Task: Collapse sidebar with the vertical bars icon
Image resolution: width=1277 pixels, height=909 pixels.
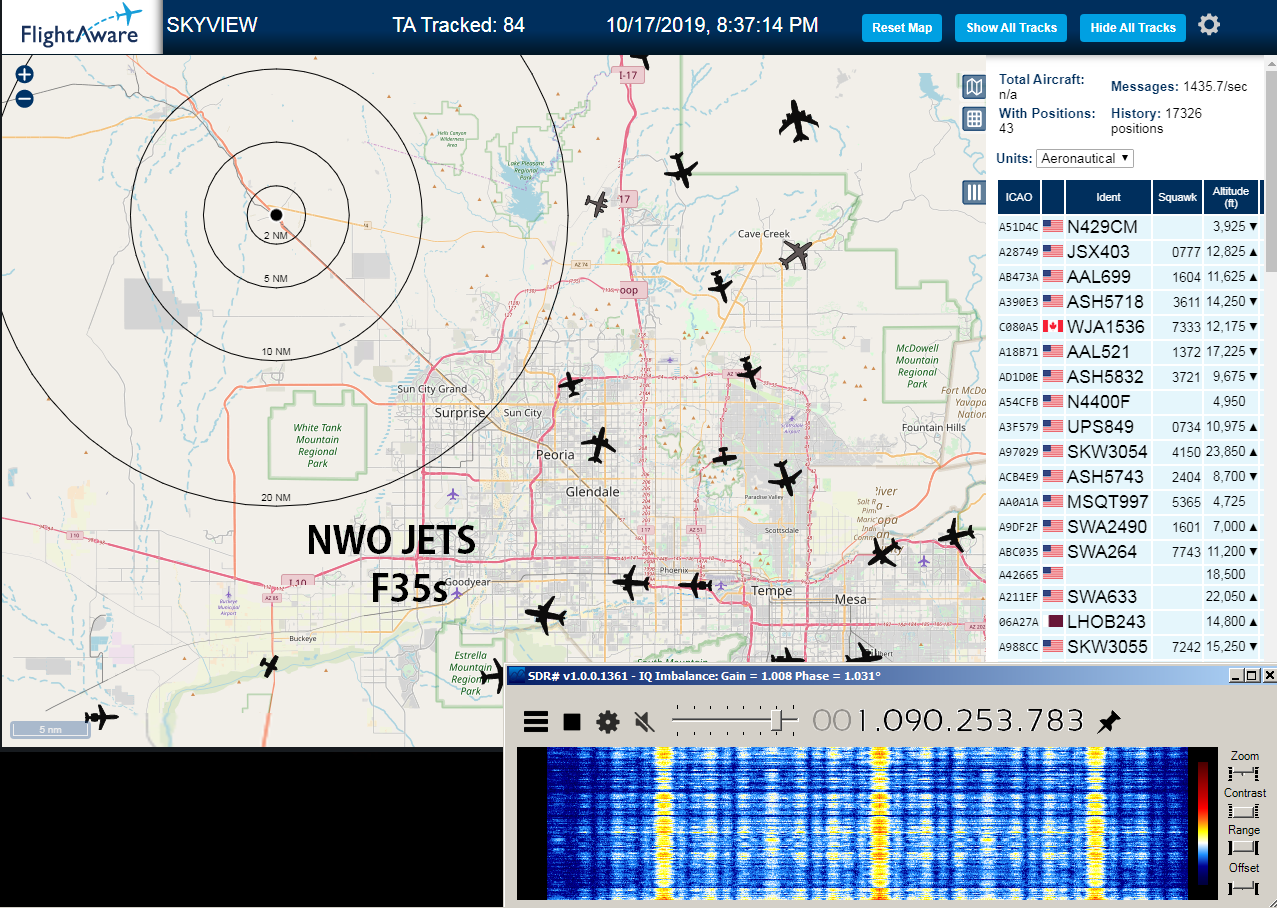Action: (x=974, y=193)
